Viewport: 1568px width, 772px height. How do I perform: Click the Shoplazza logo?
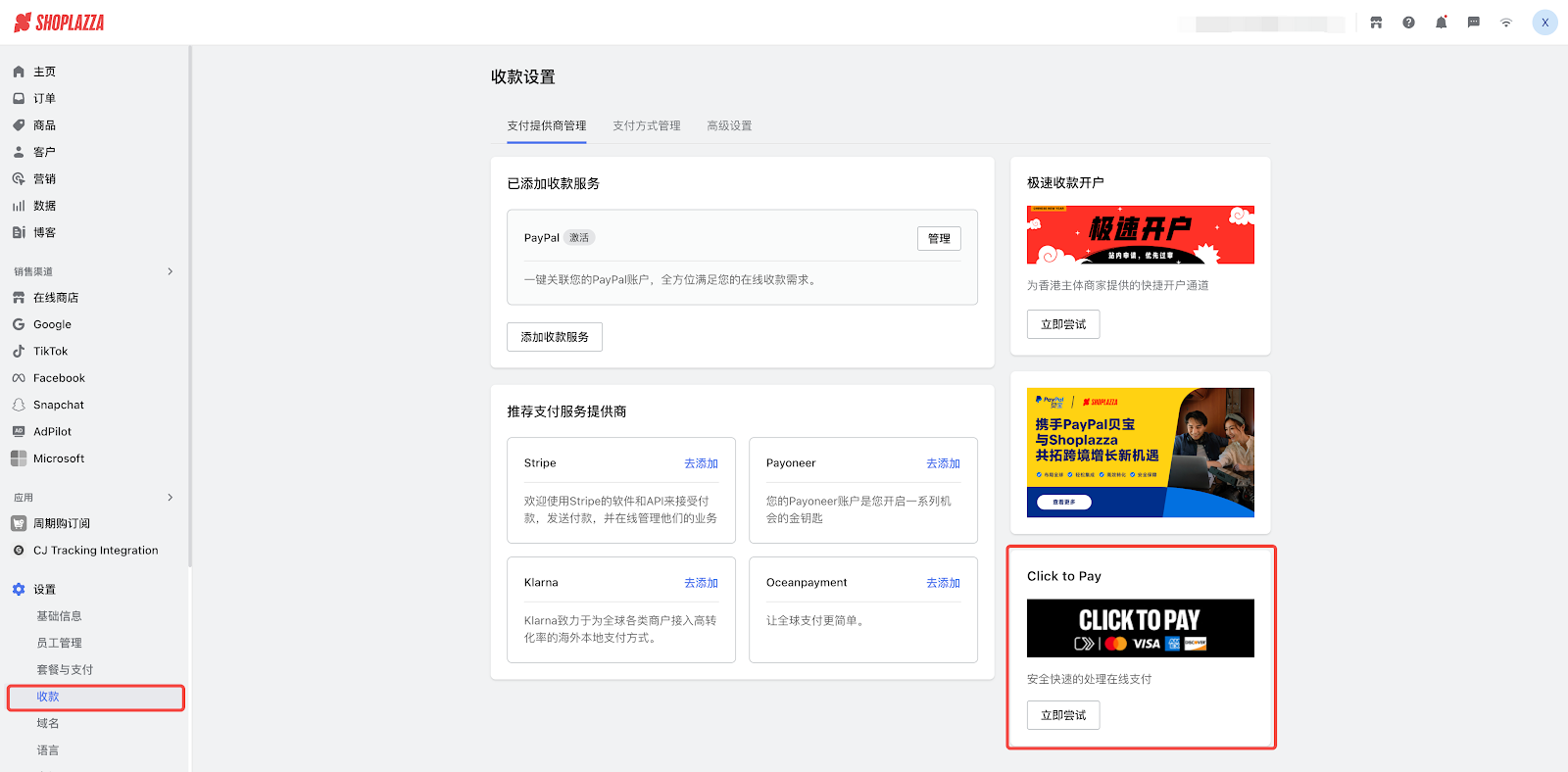[59, 23]
